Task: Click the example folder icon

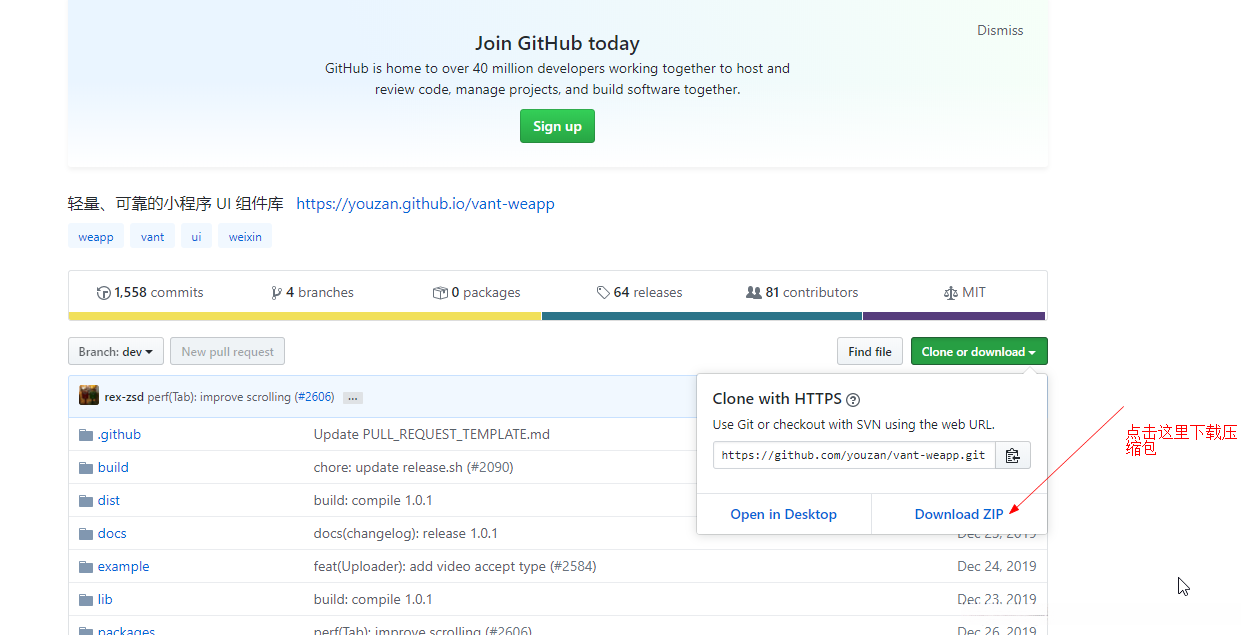Action: tap(86, 567)
